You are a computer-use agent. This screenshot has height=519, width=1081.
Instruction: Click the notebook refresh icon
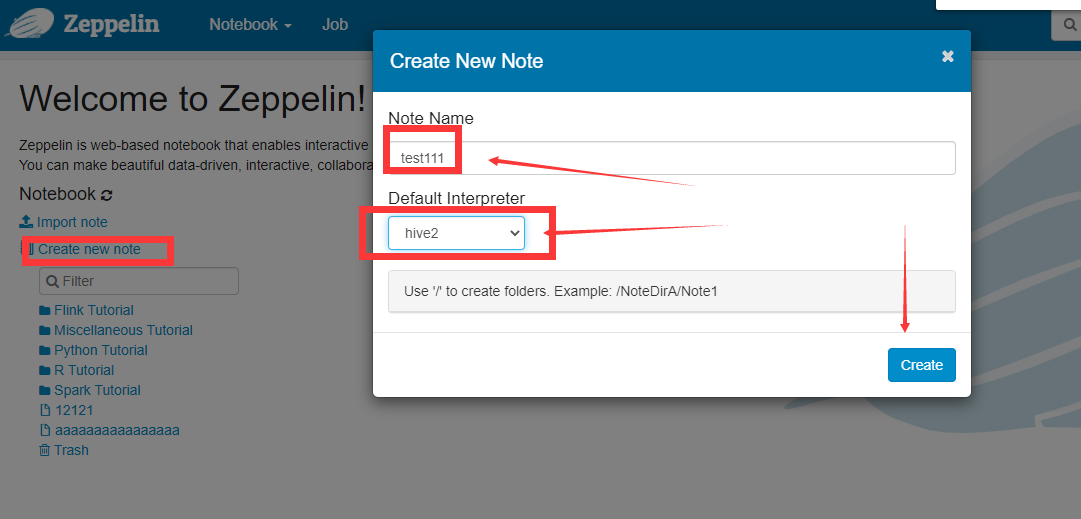coord(106,195)
